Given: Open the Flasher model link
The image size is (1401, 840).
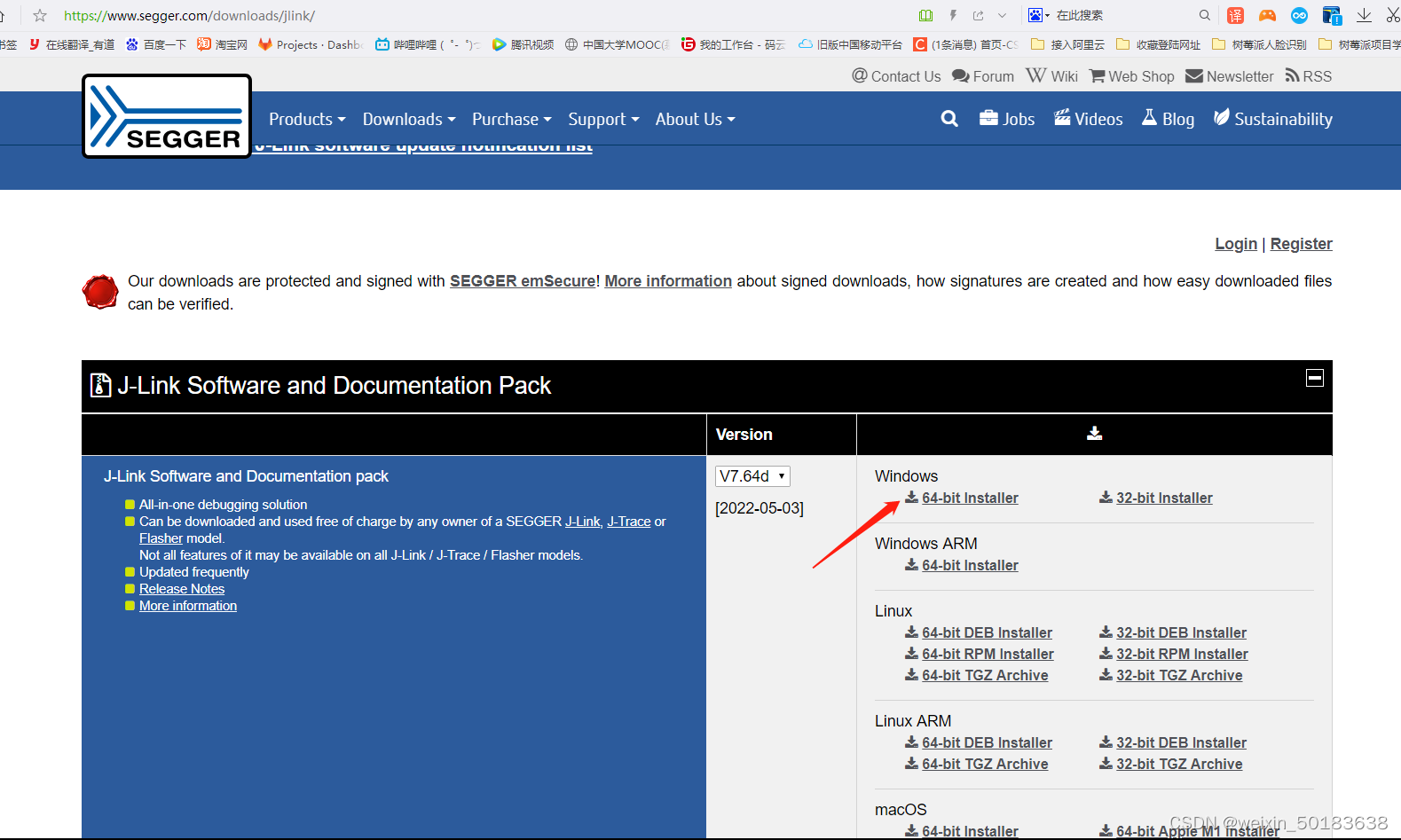Looking at the screenshot, I should coord(161,538).
